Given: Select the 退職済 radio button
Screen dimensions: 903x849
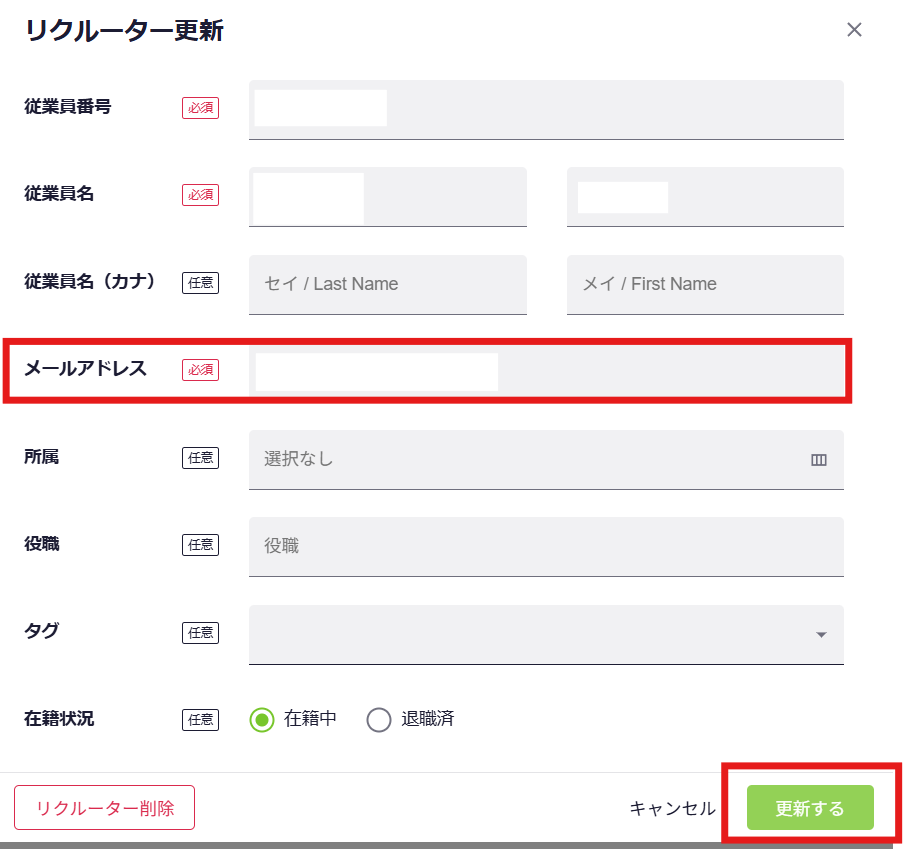Looking at the screenshot, I should pyautogui.click(x=379, y=719).
